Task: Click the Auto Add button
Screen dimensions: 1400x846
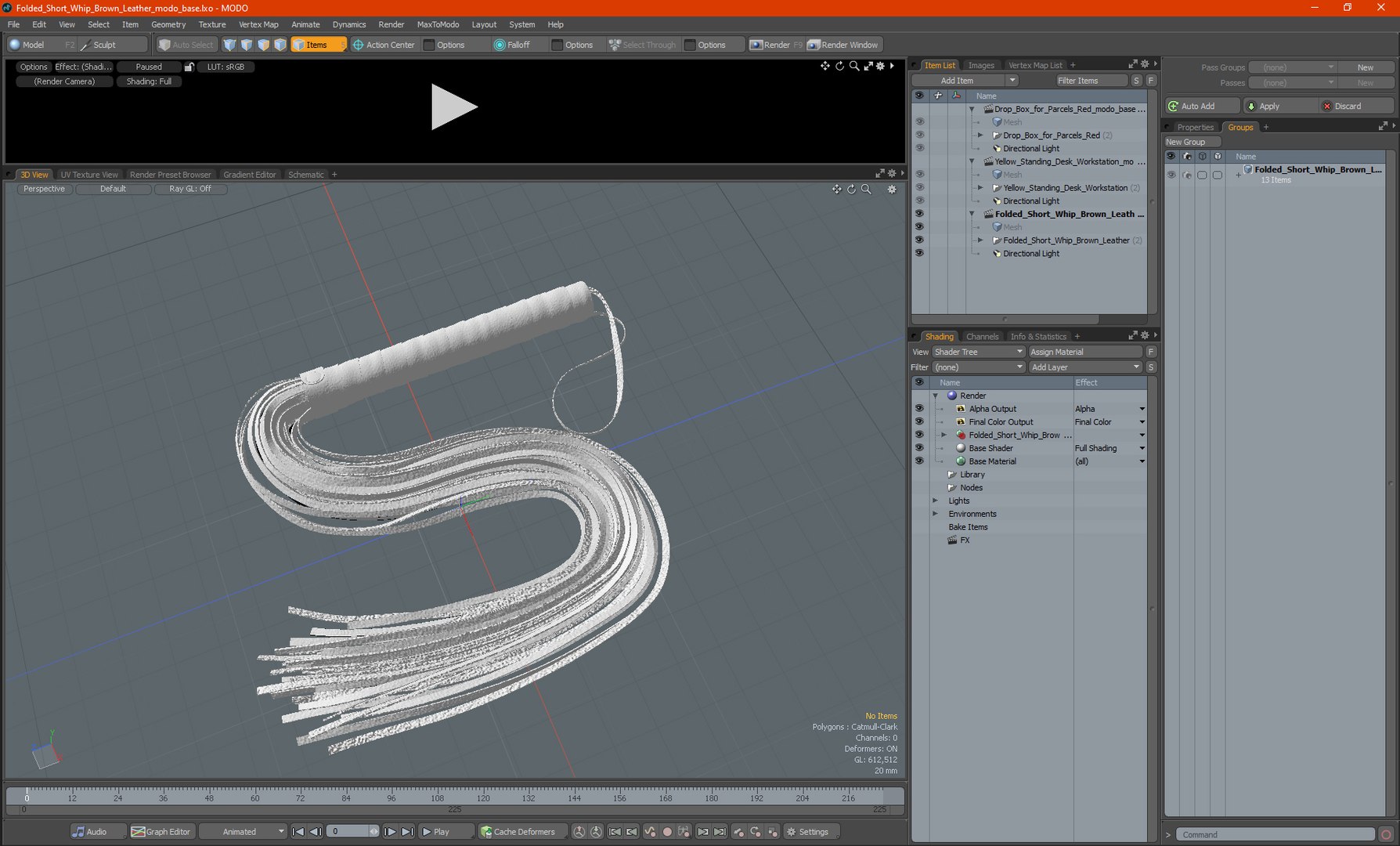Action: click(1202, 106)
